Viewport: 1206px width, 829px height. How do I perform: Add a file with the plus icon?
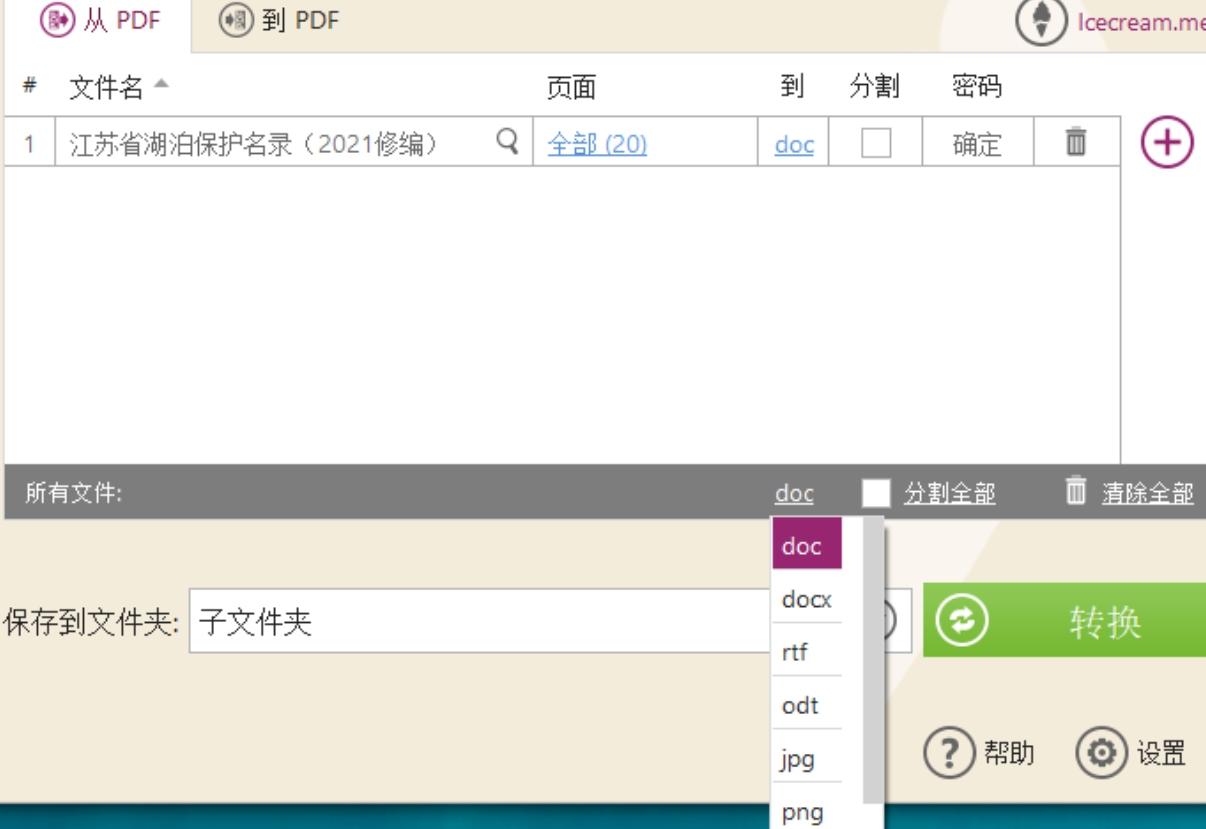coord(1166,142)
